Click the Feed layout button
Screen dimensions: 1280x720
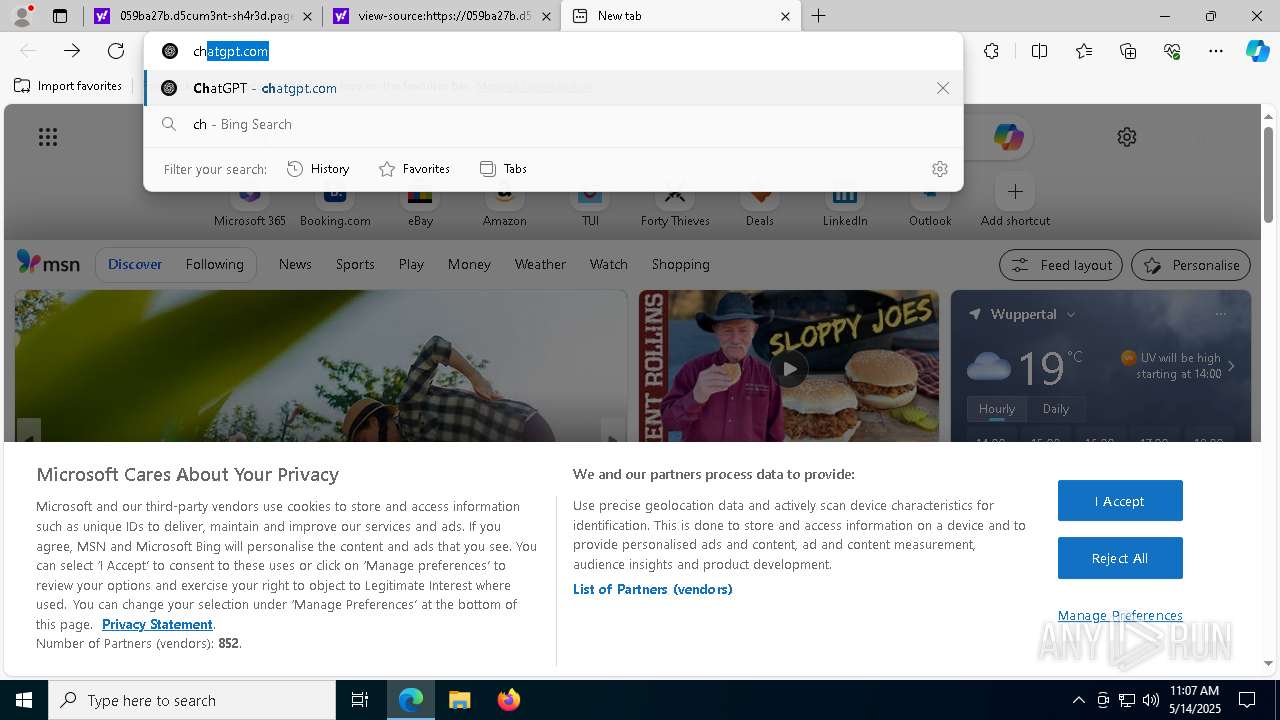(x=1061, y=265)
